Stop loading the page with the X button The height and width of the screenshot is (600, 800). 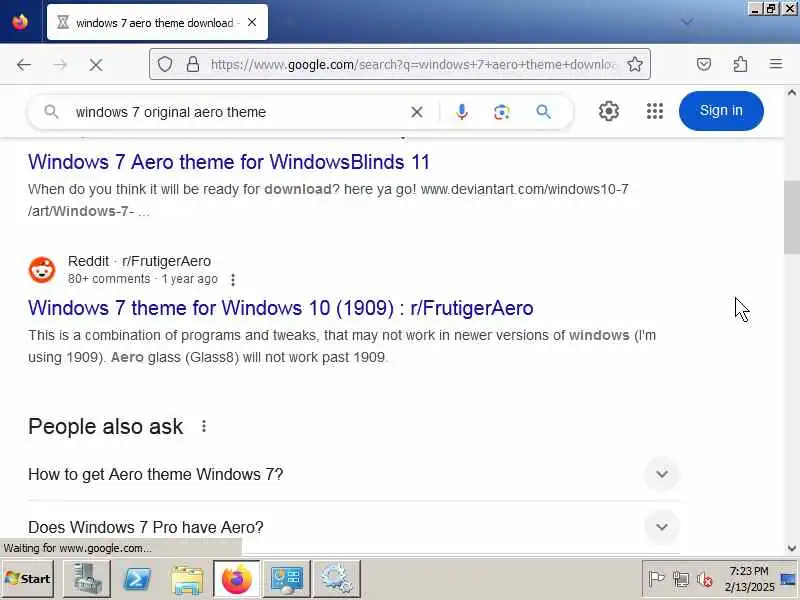click(95, 65)
